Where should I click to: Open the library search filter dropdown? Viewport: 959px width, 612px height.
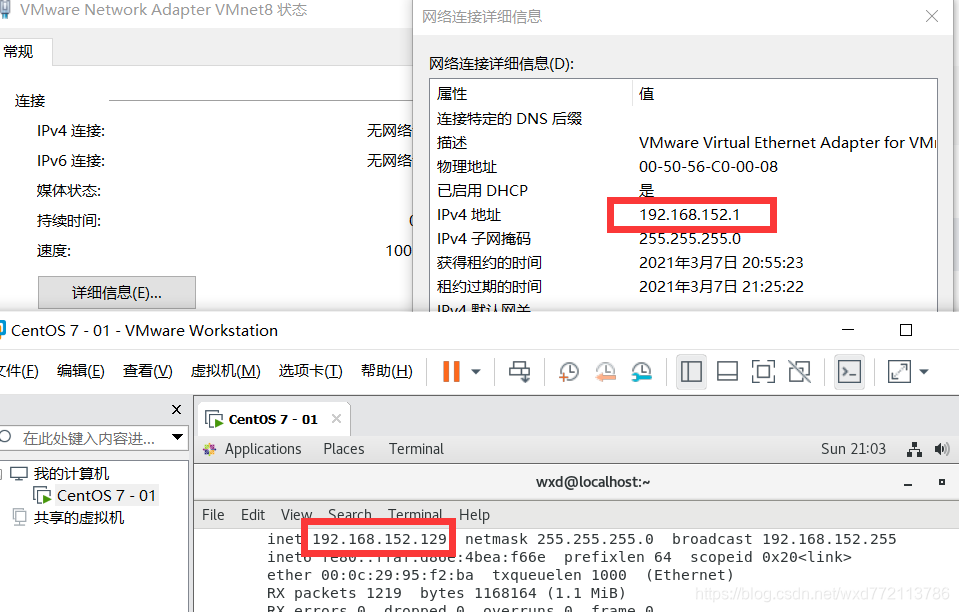coord(177,437)
